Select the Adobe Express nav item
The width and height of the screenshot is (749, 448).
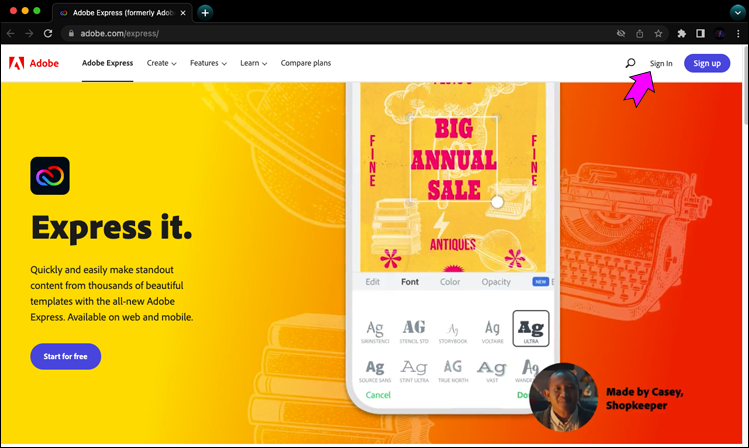107,63
